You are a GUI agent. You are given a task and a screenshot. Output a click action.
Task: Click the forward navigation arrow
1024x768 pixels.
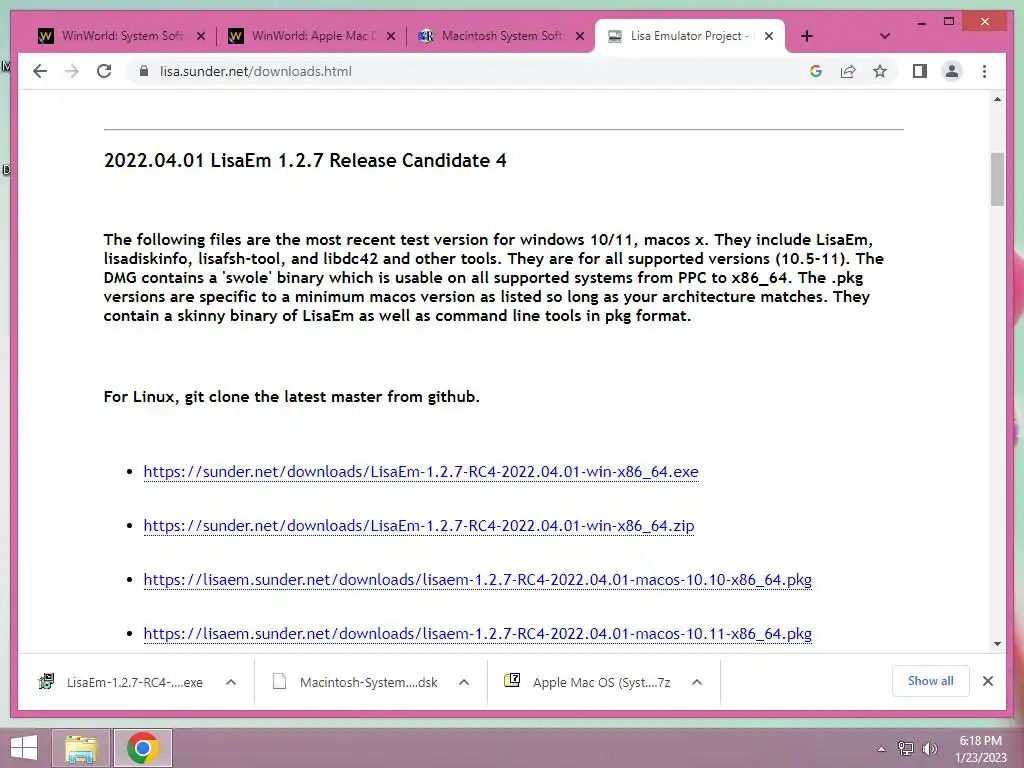pyautogui.click(x=72, y=71)
